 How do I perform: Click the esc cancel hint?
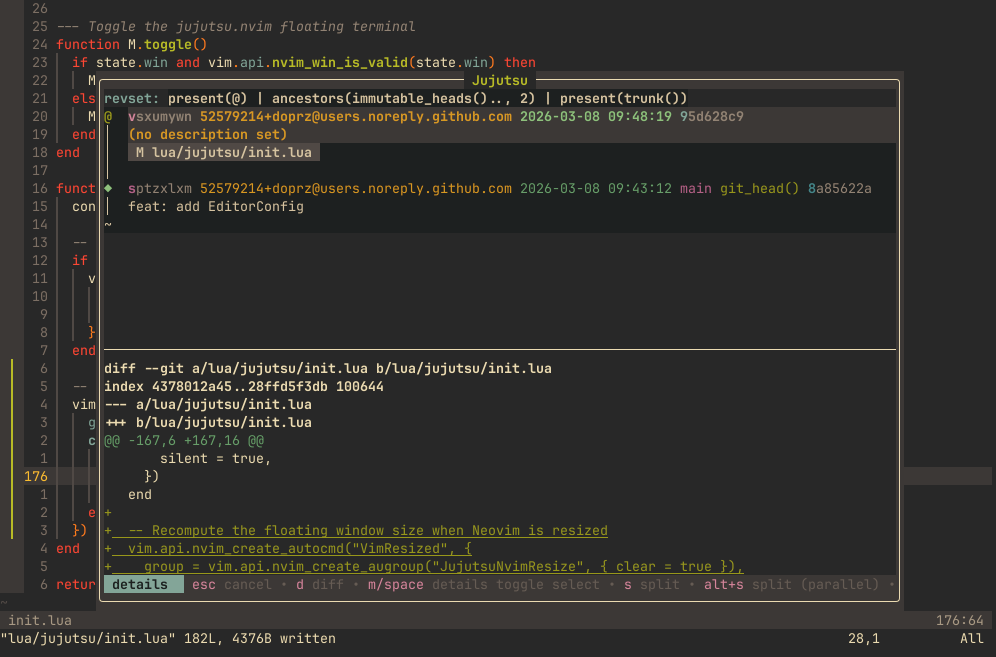(232, 585)
